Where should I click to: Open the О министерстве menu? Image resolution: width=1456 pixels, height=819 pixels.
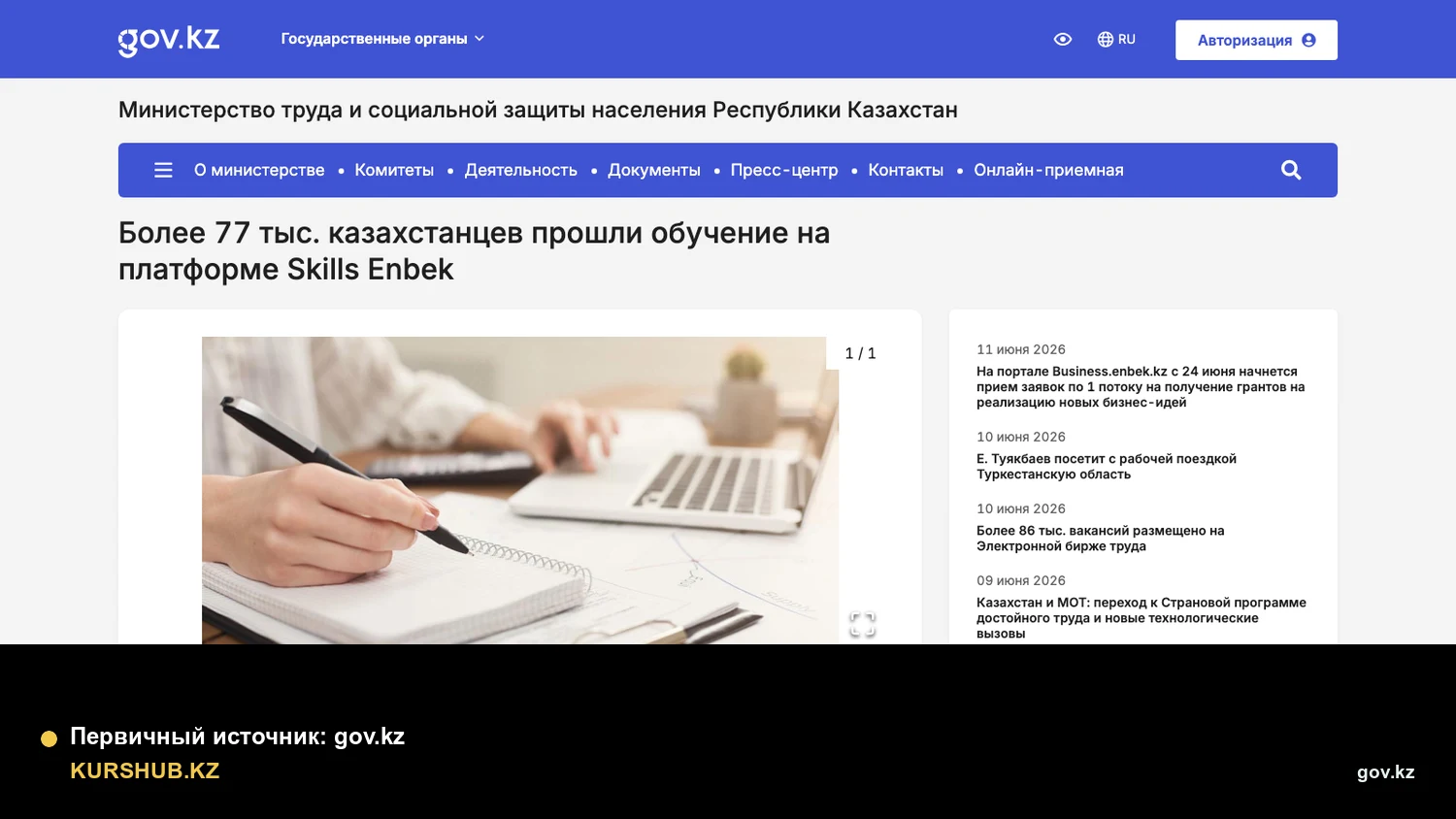click(259, 170)
